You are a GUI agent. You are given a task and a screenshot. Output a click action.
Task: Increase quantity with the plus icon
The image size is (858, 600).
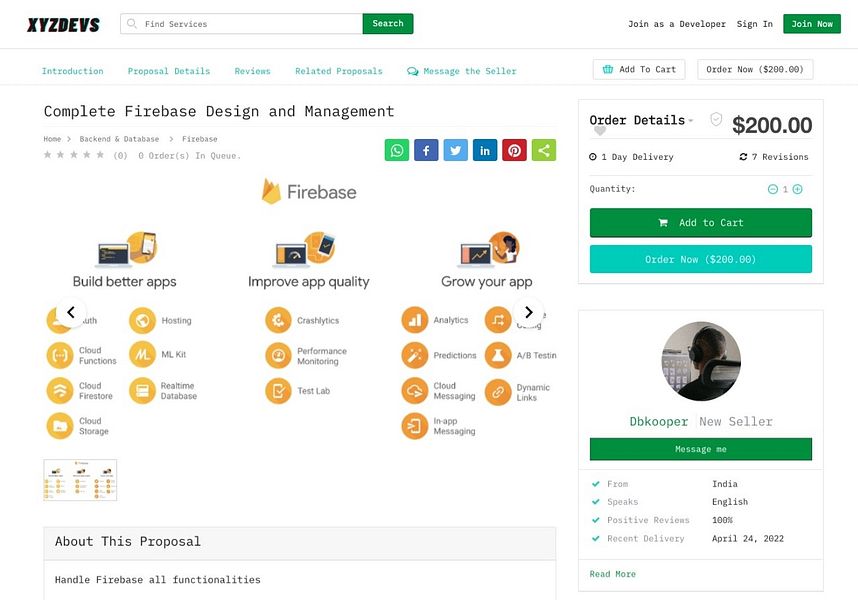pyautogui.click(x=798, y=189)
